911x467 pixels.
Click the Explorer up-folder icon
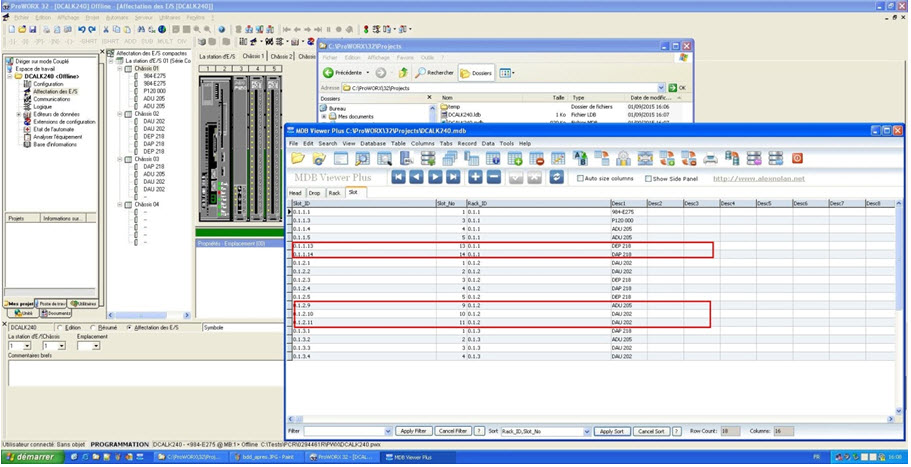coord(403,73)
